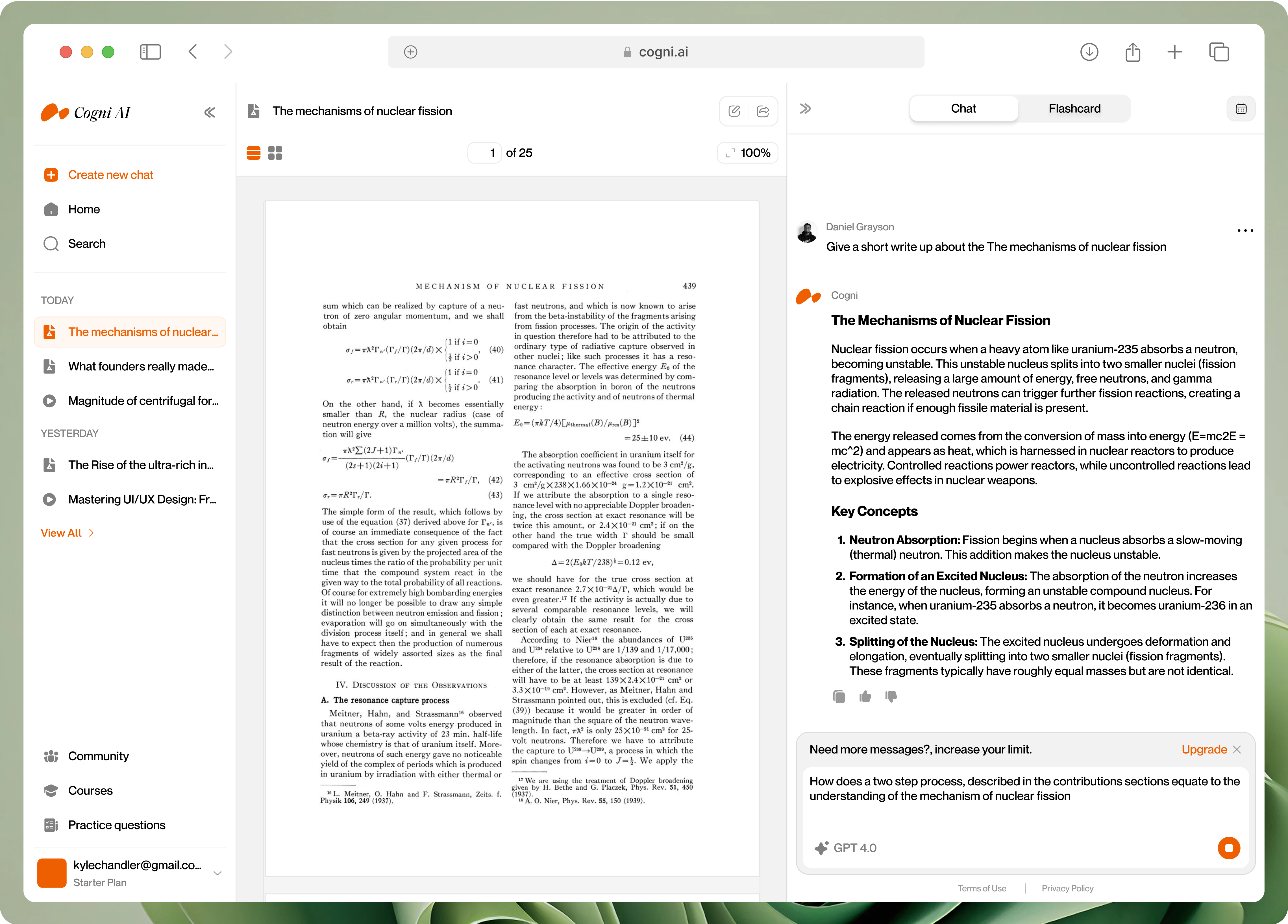This screenshot has width=1288, height=924.
Task: Click the Cogni logo beside the response
Action: point(808,297)
